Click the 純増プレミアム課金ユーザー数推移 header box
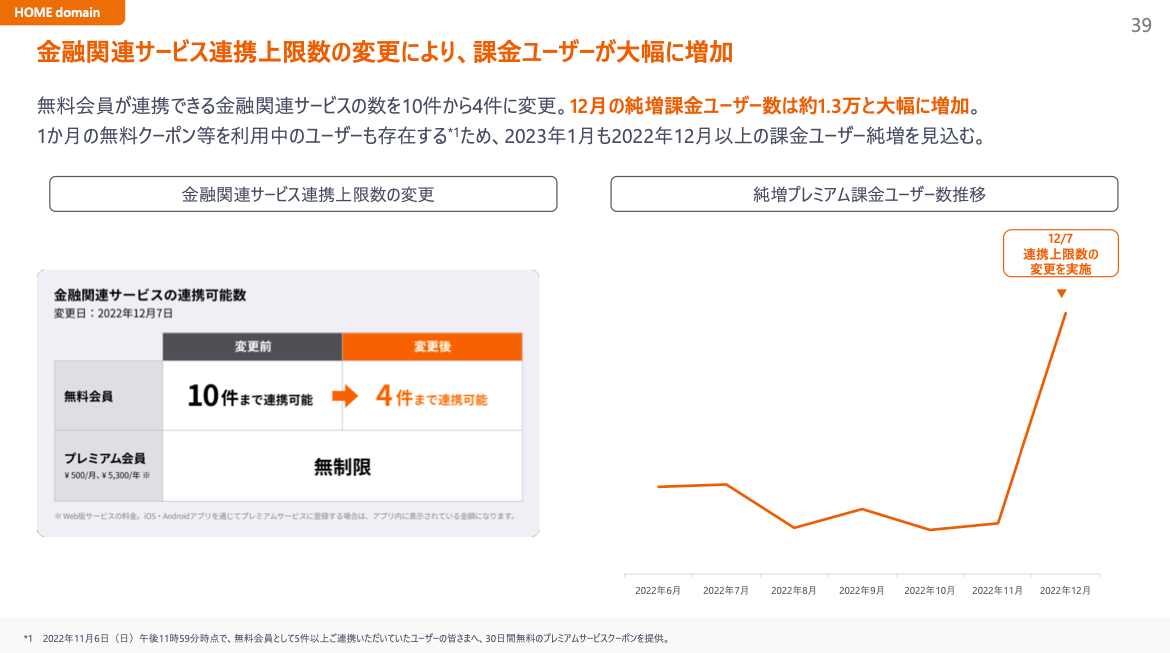Viewport: 1170px width, 653px height. pyautogui.click(x=864, y=194)
